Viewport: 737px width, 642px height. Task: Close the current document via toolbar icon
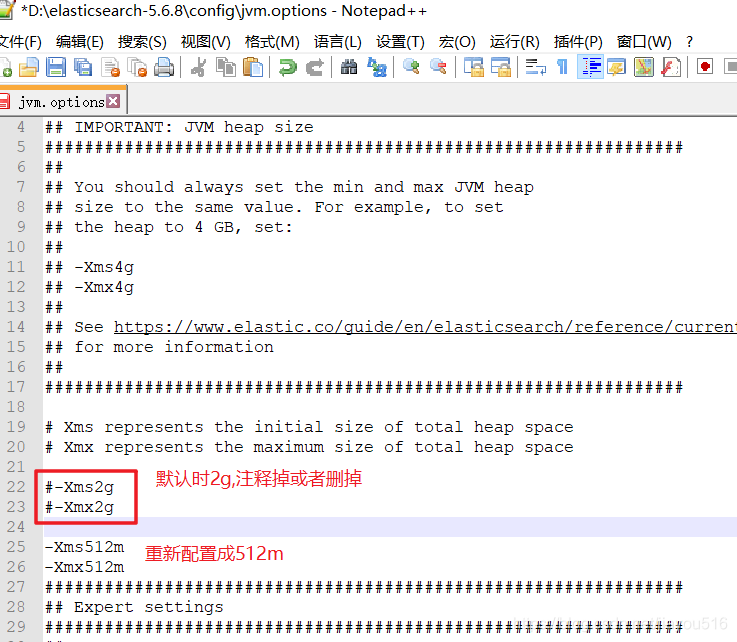(111, 67)
